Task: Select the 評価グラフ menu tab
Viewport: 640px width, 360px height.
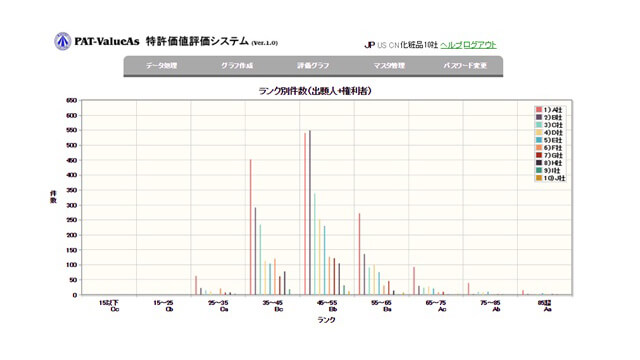Action: [313, 65]
